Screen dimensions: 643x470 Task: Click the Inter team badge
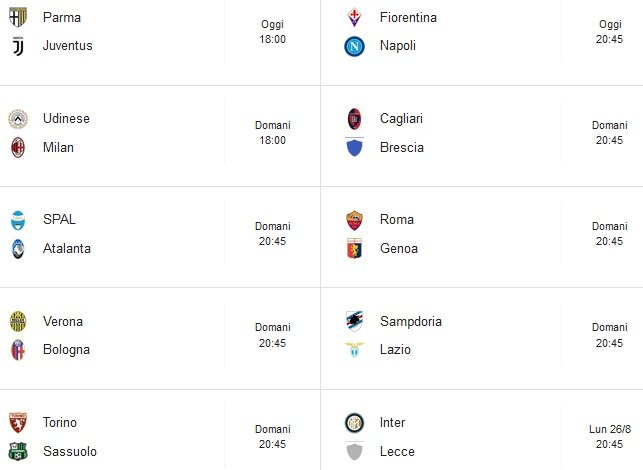355,422
